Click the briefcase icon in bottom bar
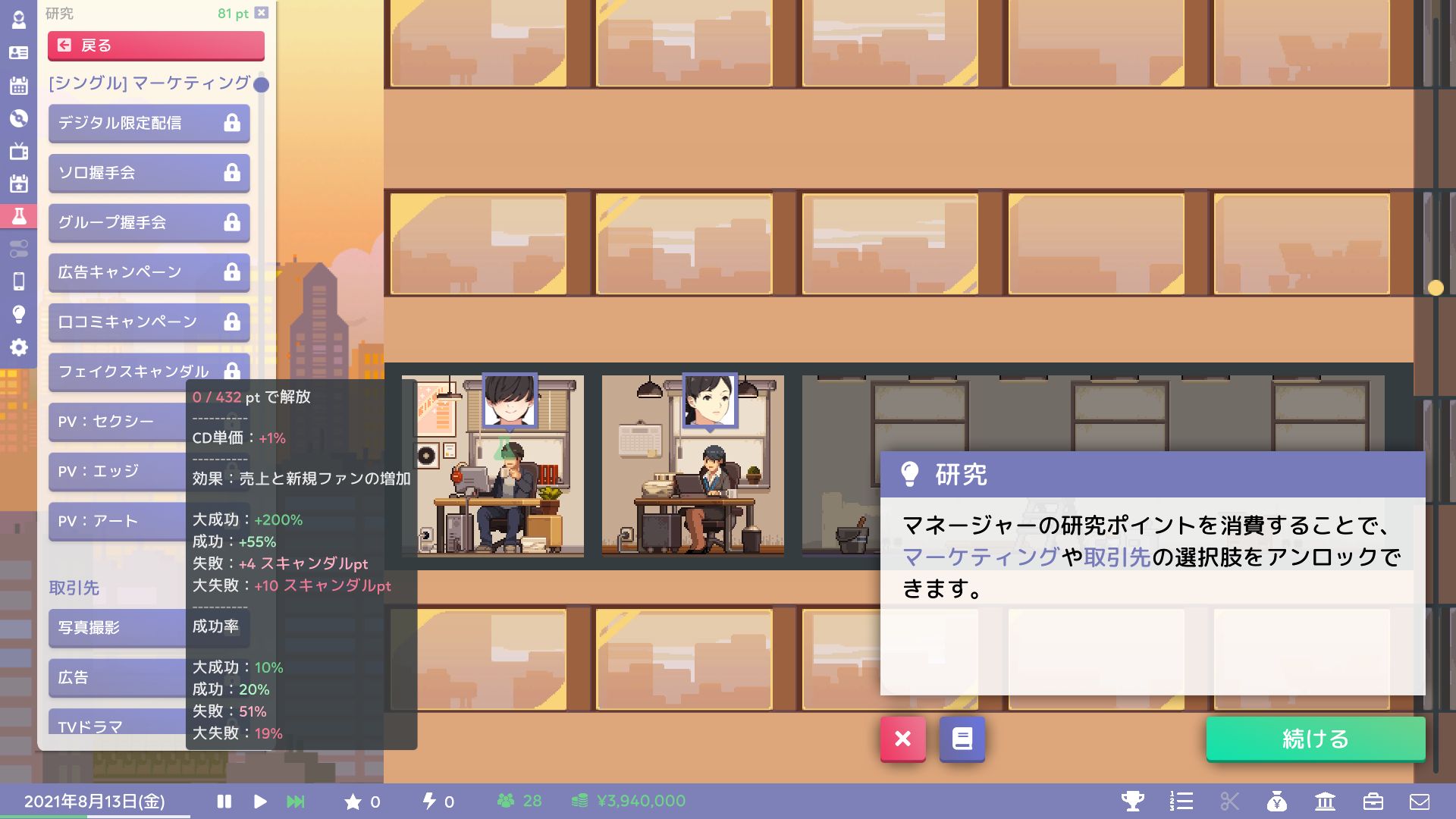 1373,801
